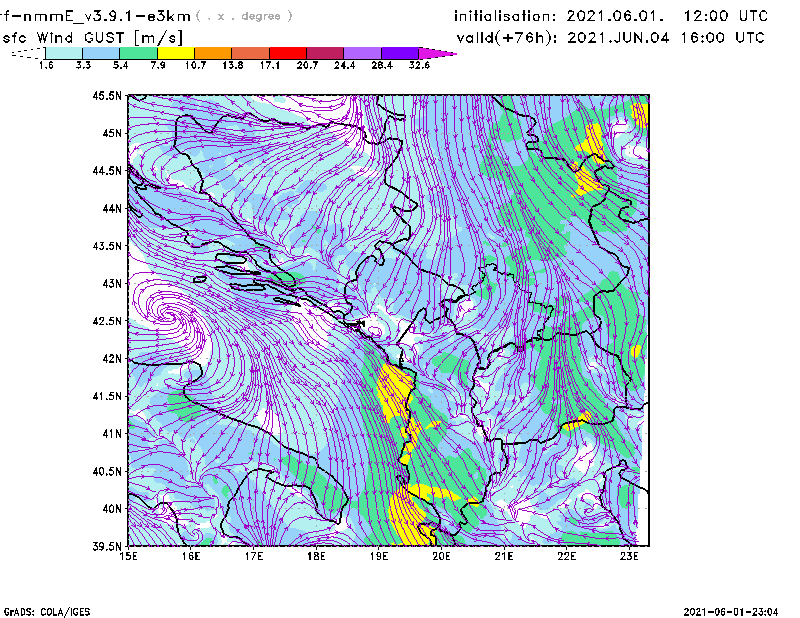
Task: Click latitude label 40.5N
Action: coord(107,472)
